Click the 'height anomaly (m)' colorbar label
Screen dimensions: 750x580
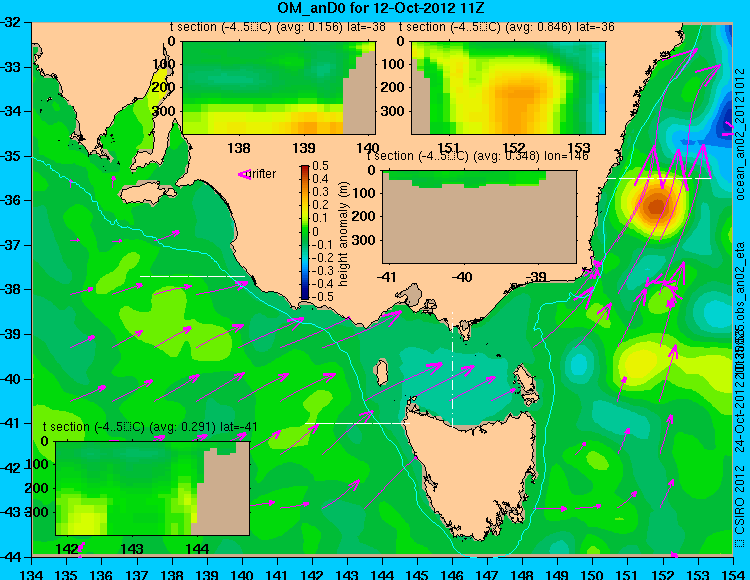pos(343,234)
